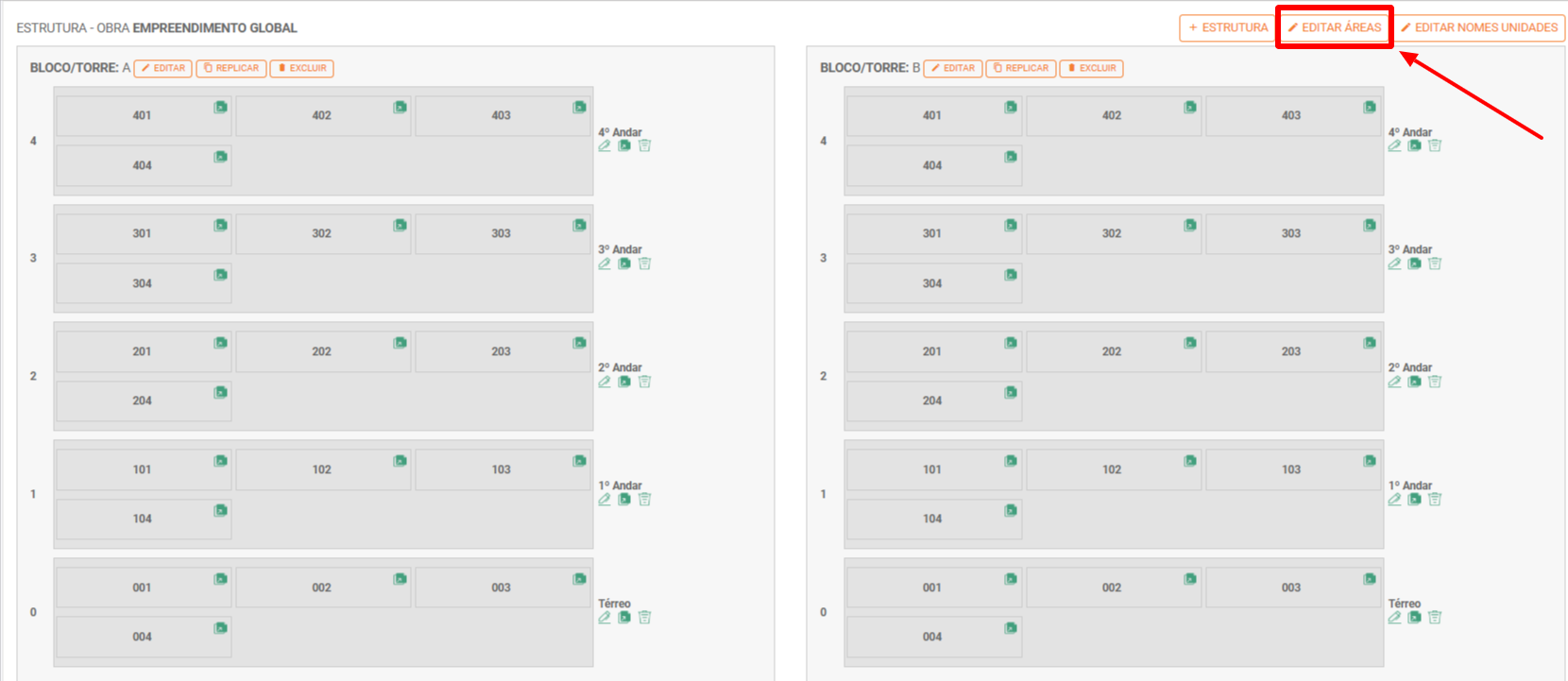Click the trash icon for Block A Térreo
Image resolution: width=1568 pixels, height=681 pixels.
[x=644, y=618]
